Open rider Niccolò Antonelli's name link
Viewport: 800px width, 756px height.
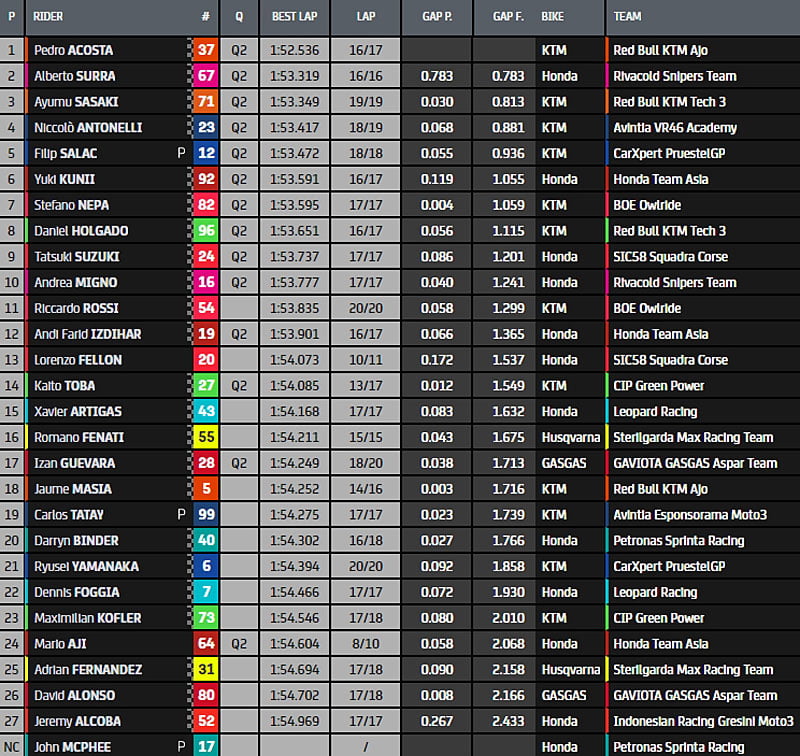tap(88, 128)
